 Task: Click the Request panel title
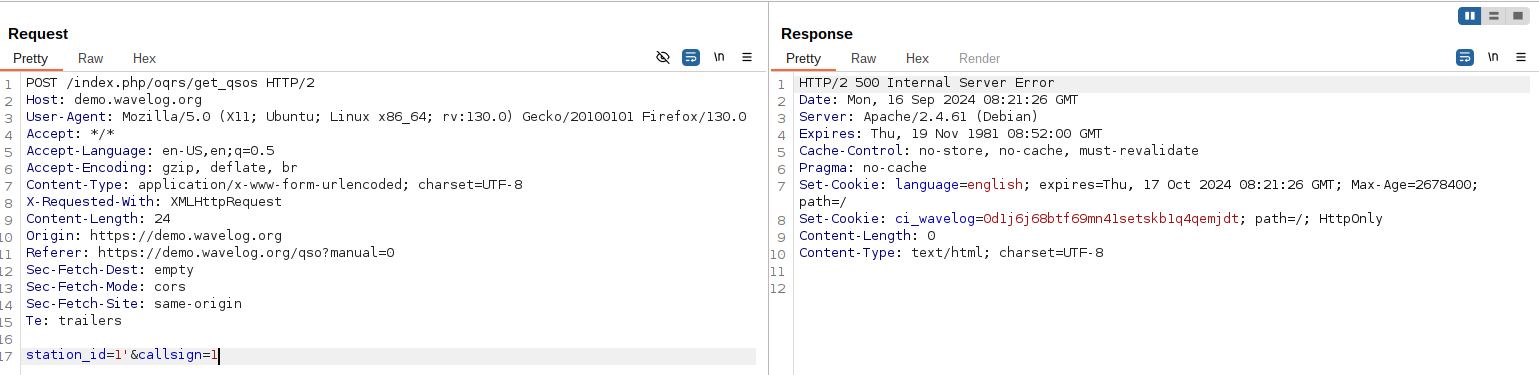coord(38,34)
